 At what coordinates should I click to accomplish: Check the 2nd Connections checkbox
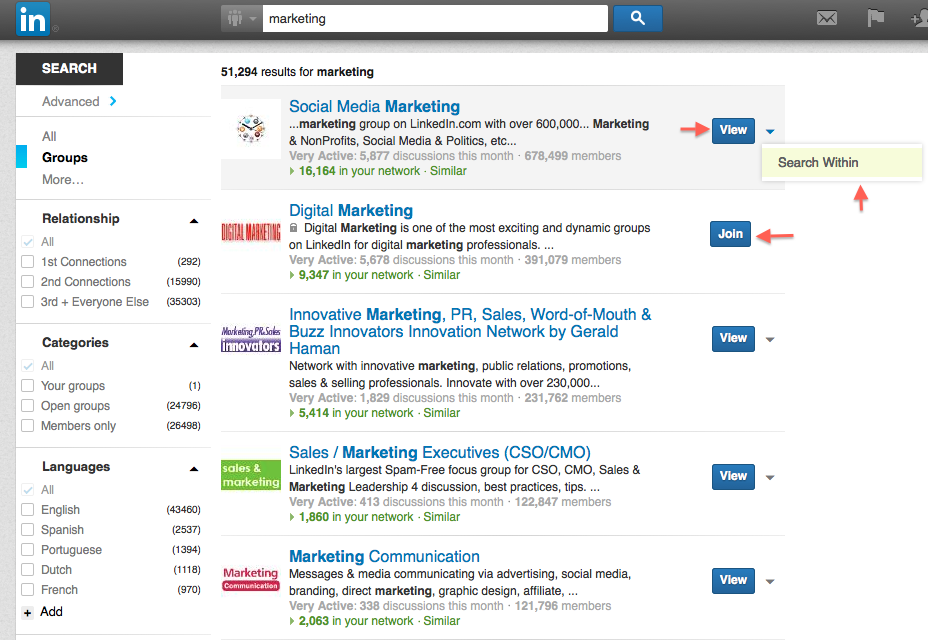[x=27, y=282]
